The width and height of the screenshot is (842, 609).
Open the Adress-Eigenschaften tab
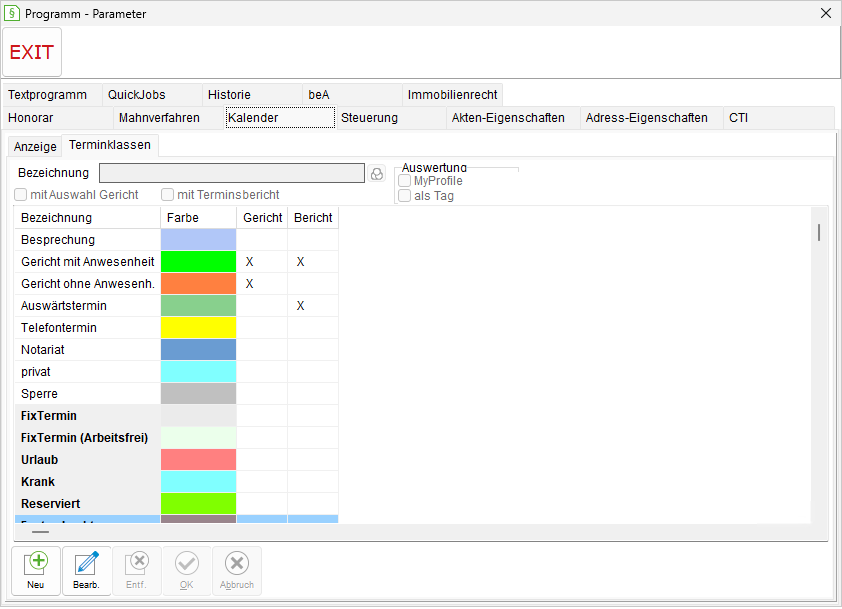point(651,118)
